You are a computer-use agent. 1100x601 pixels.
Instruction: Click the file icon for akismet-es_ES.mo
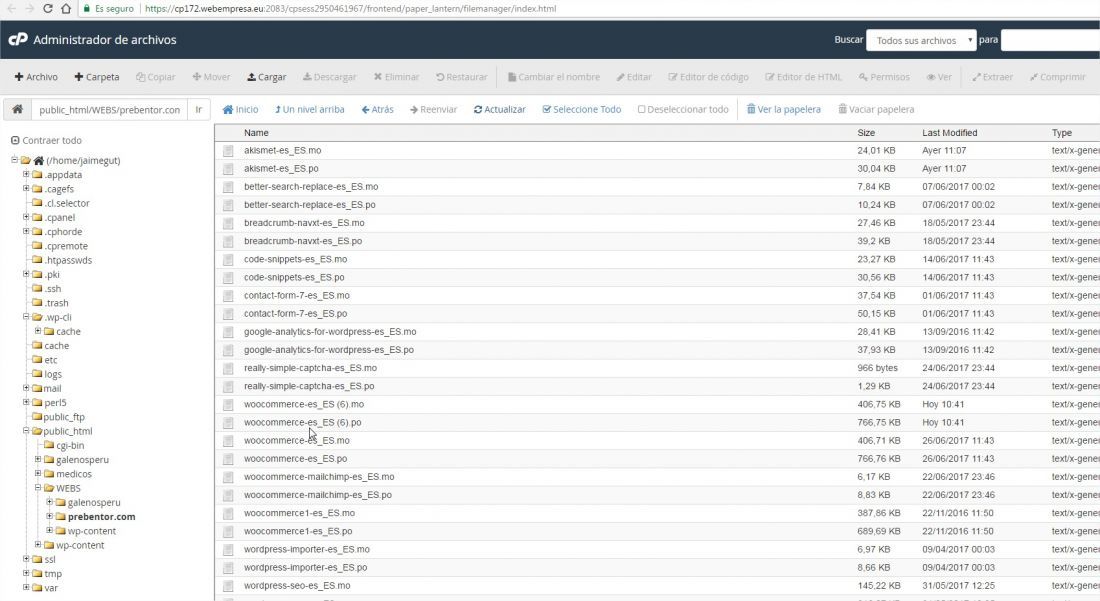[x=228, y=150]
